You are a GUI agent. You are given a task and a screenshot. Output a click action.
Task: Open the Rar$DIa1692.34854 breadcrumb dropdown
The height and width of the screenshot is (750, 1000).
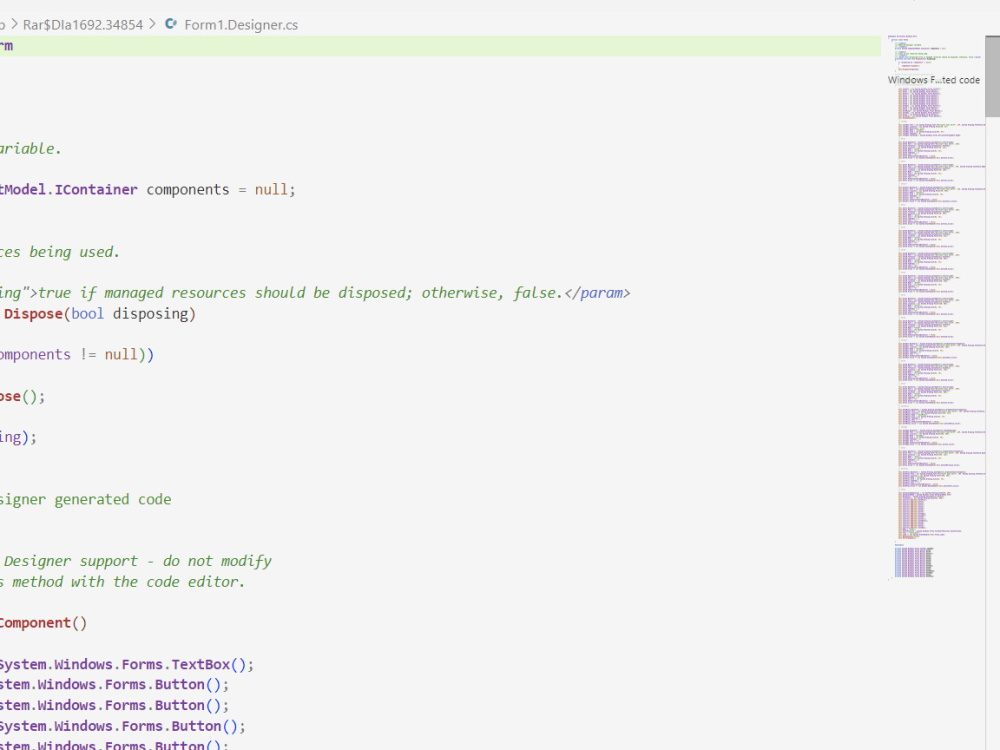(83, 24)
